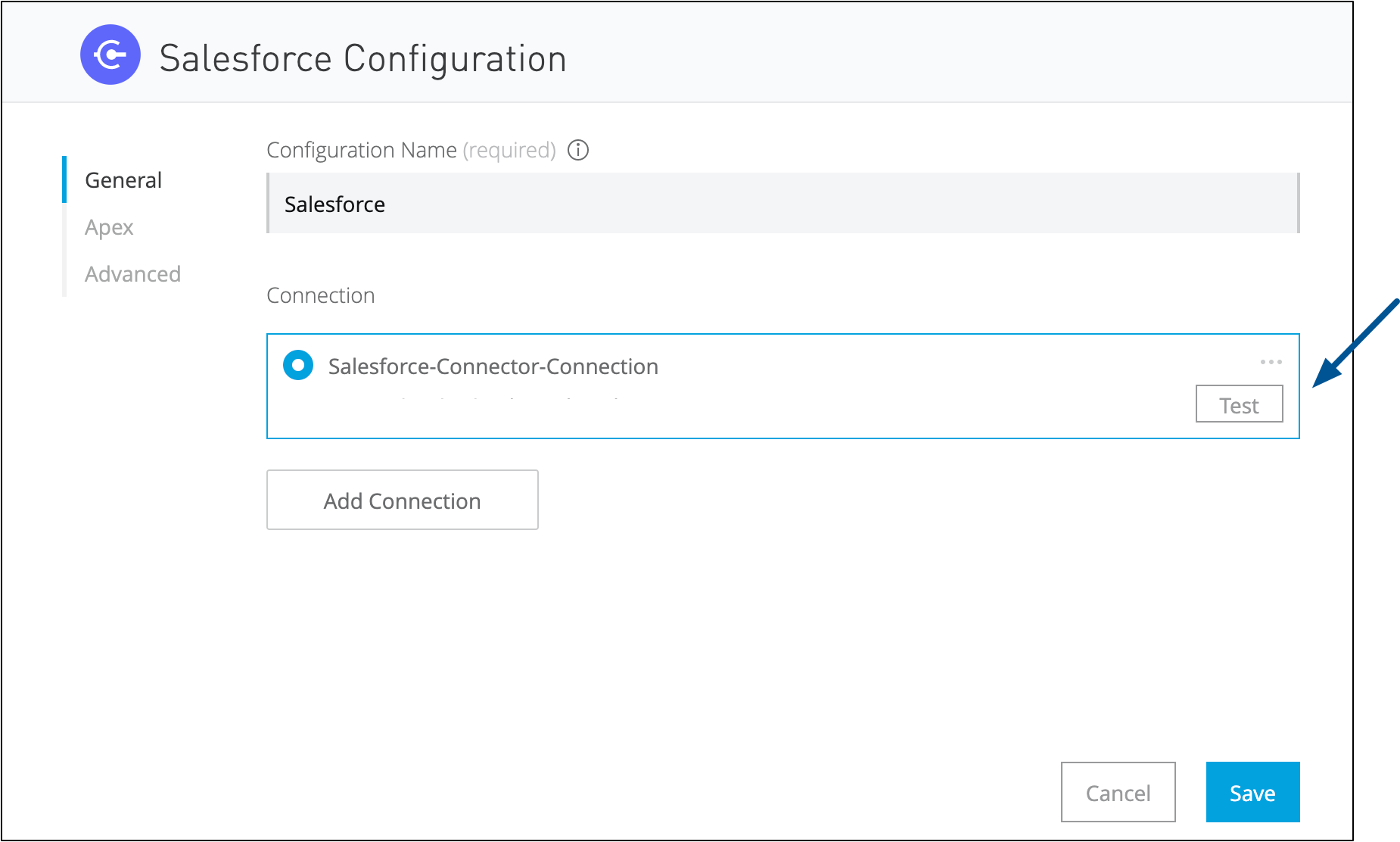This screenshot has width=1400, height=842.
Task: Click the info circle beside the required label
Action: pyautogui.click(x=577, y=150)
